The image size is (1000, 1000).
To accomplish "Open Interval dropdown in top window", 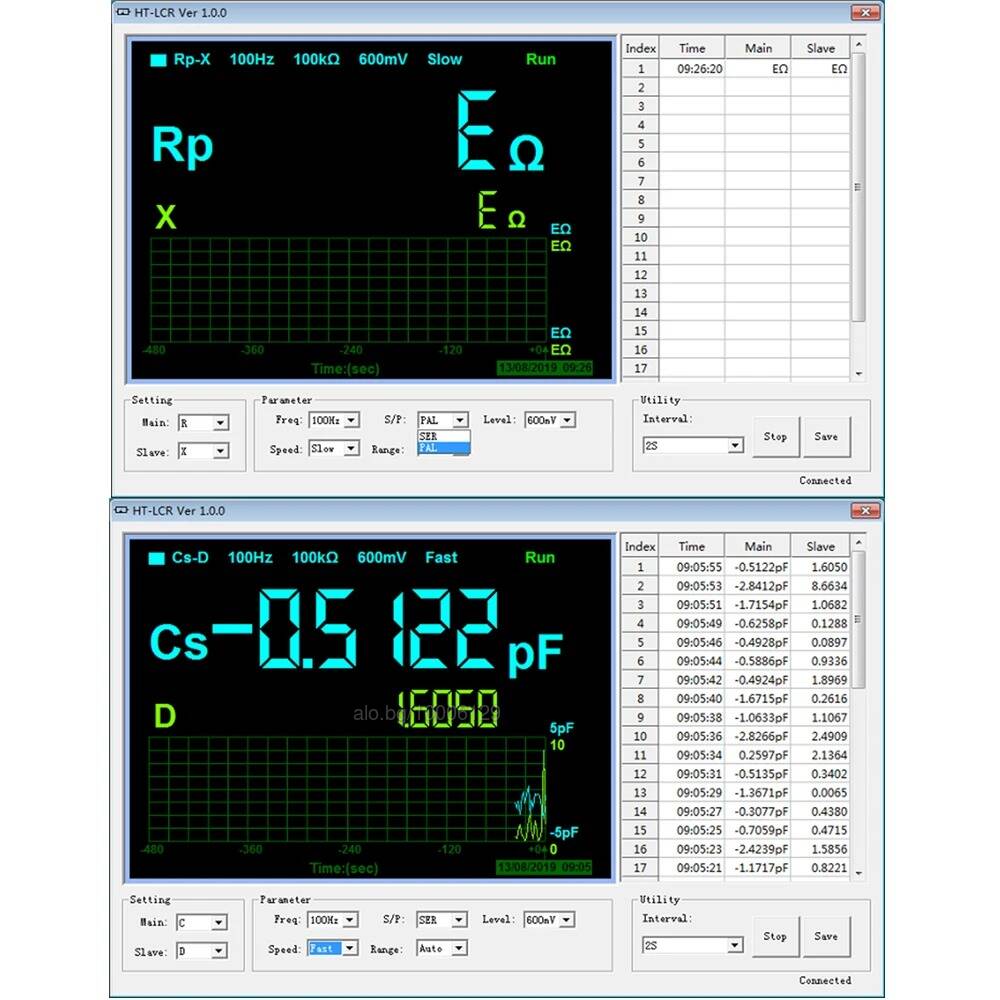I will [x=693, y=445].
